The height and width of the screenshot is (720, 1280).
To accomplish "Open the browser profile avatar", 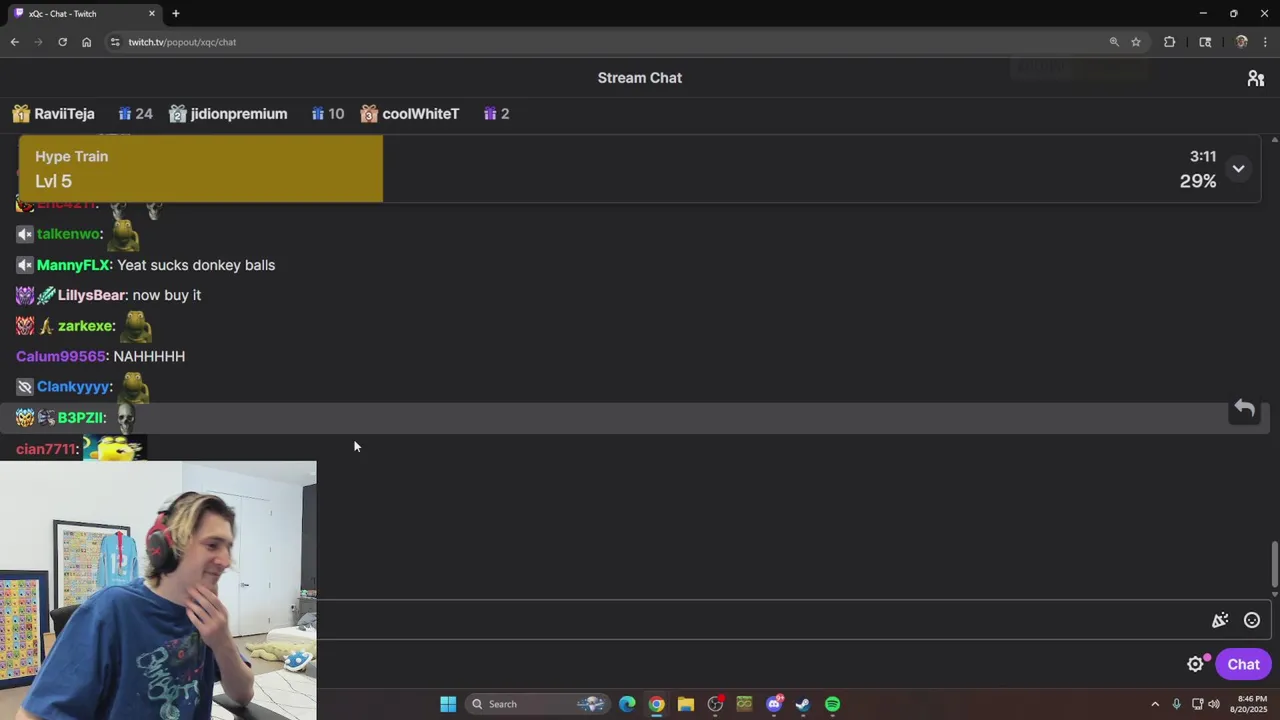I will tap(1241, 42).
